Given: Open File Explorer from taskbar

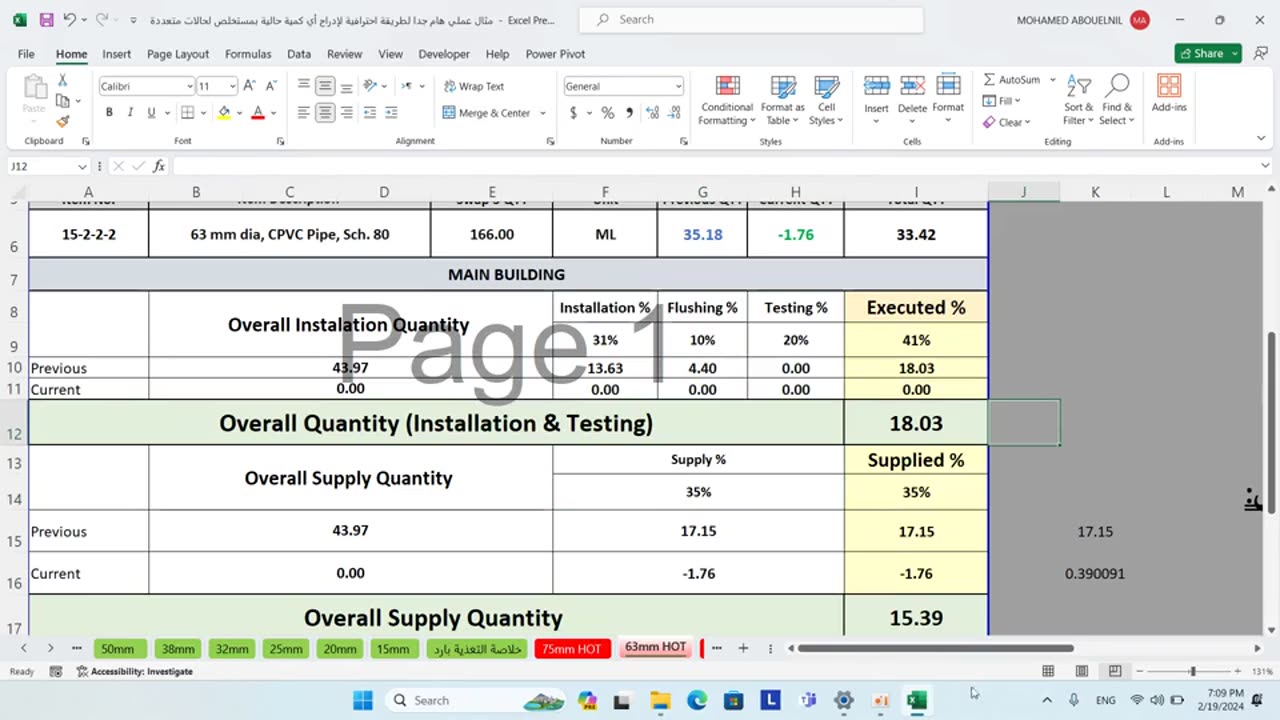Looking at the screenshot, I should pos(660,700).
